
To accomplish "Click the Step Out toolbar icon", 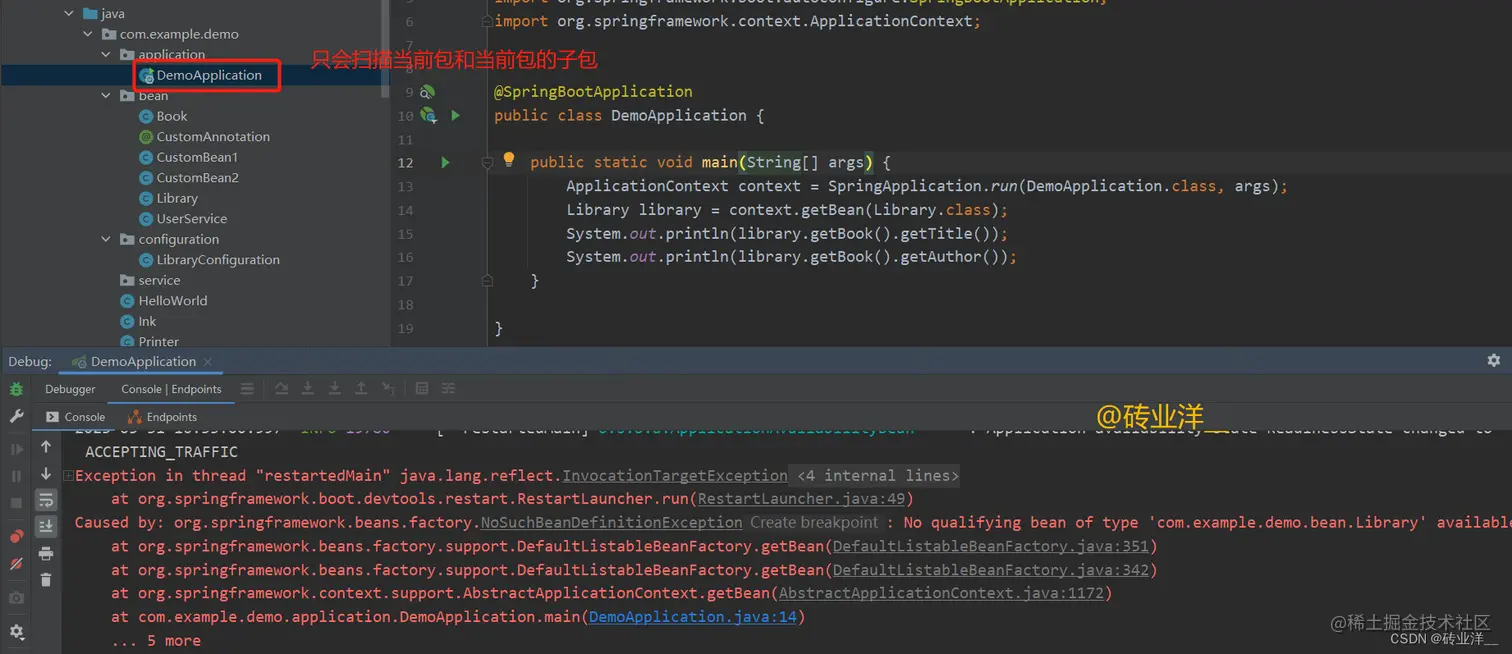I will point(361,389).
